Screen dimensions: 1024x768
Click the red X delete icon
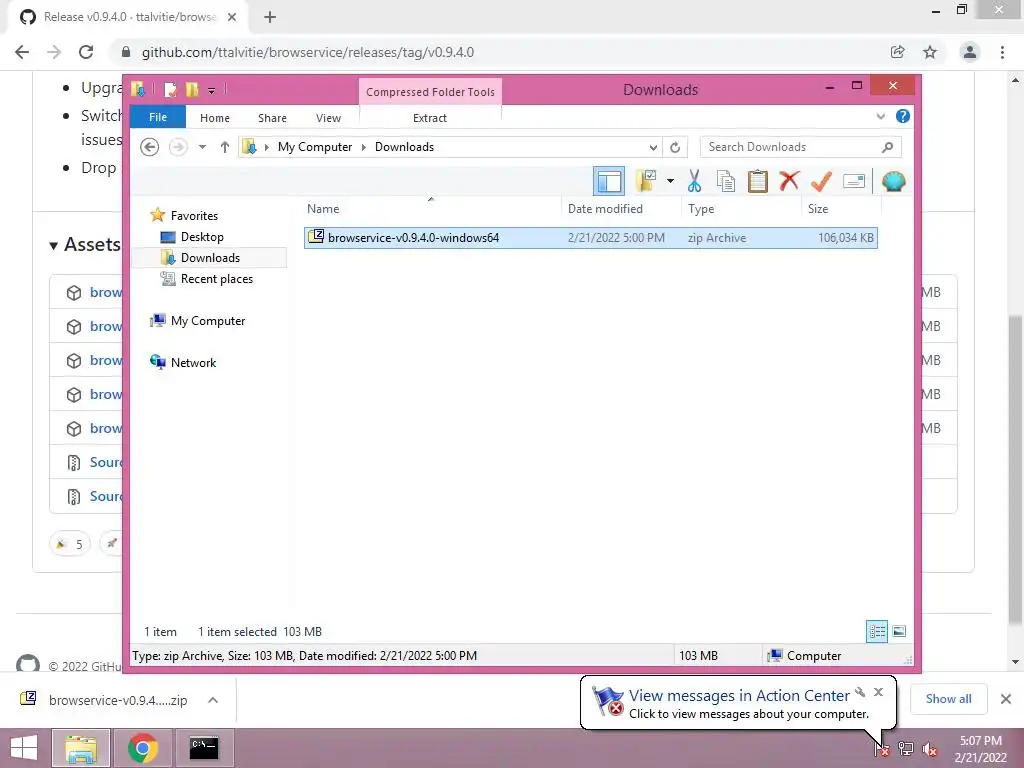point(789,180)
